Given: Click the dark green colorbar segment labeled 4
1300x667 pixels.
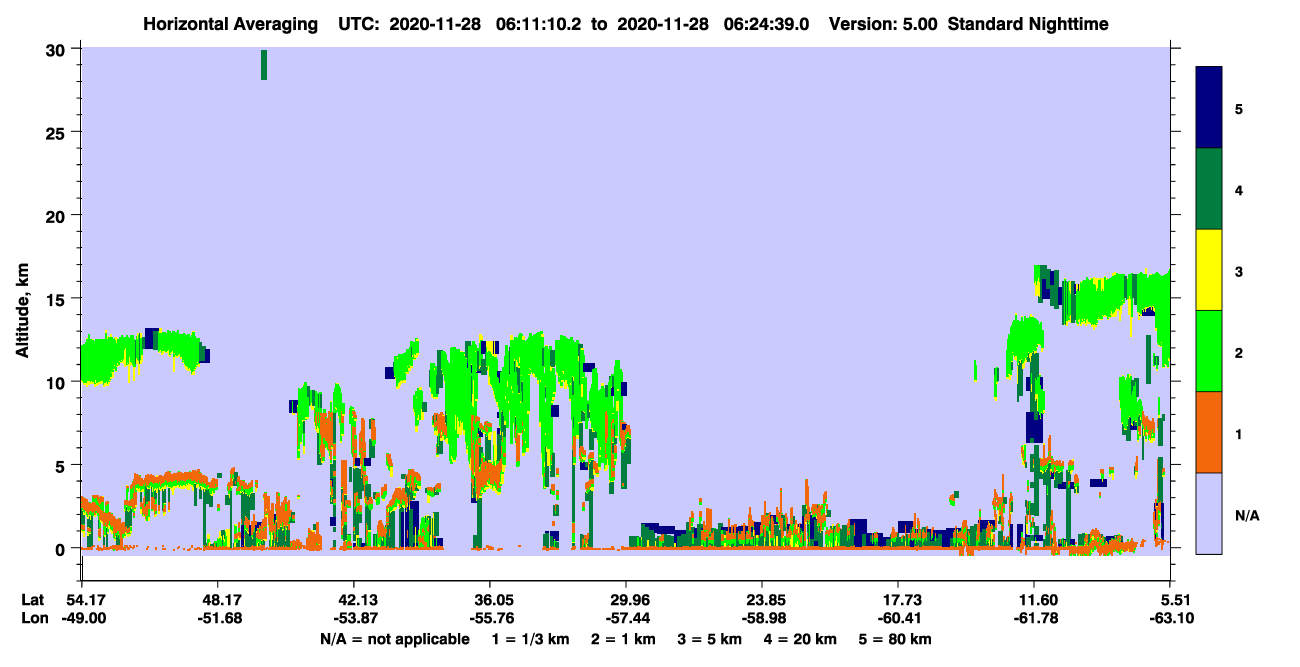Looking at the screenshot, I should (1209, 189).
